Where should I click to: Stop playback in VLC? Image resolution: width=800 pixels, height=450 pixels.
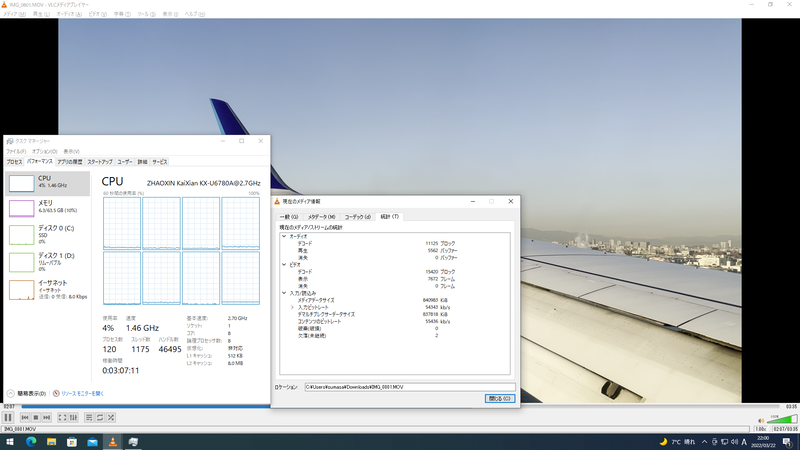pyautogui.click(x=36, y=417)
